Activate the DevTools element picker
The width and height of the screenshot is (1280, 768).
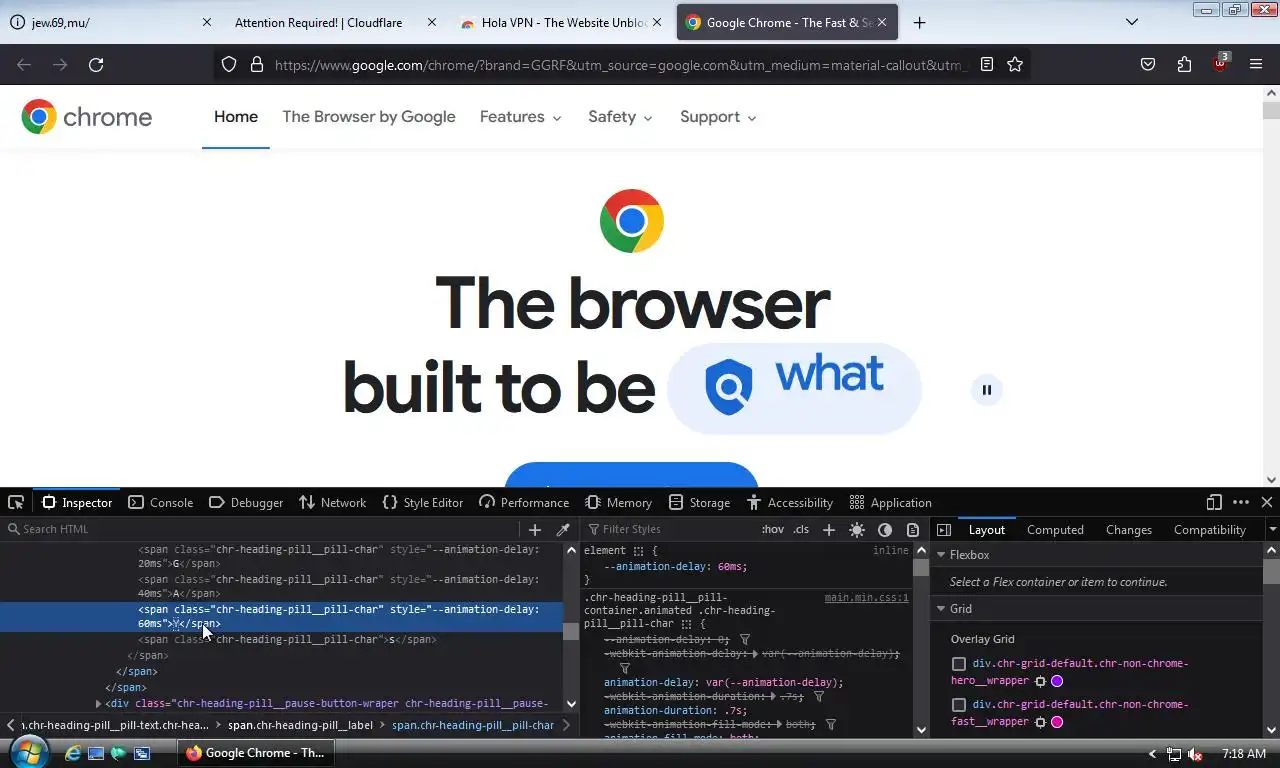point(16,502)
